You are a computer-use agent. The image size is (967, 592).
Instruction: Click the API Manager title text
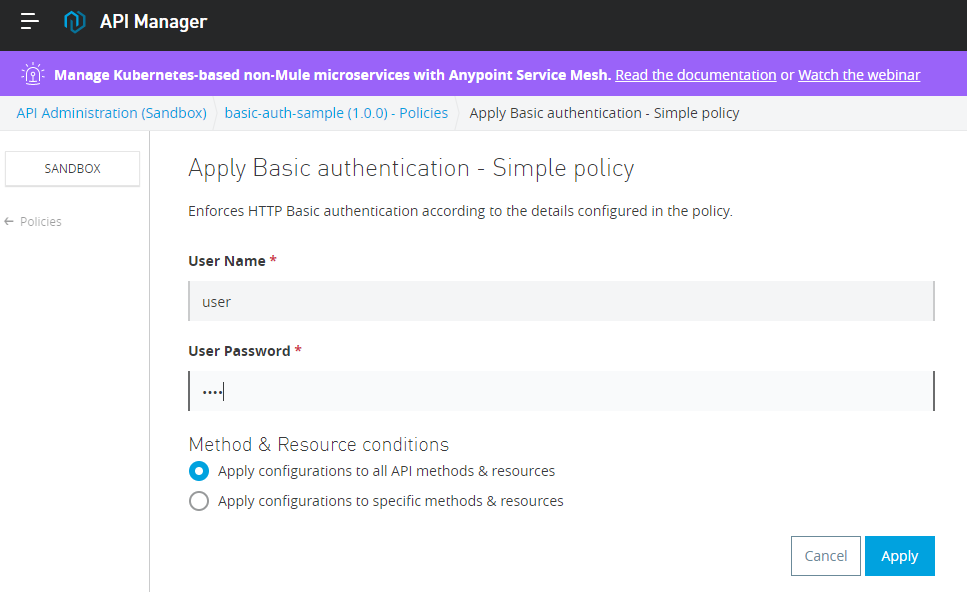point(154,22)
